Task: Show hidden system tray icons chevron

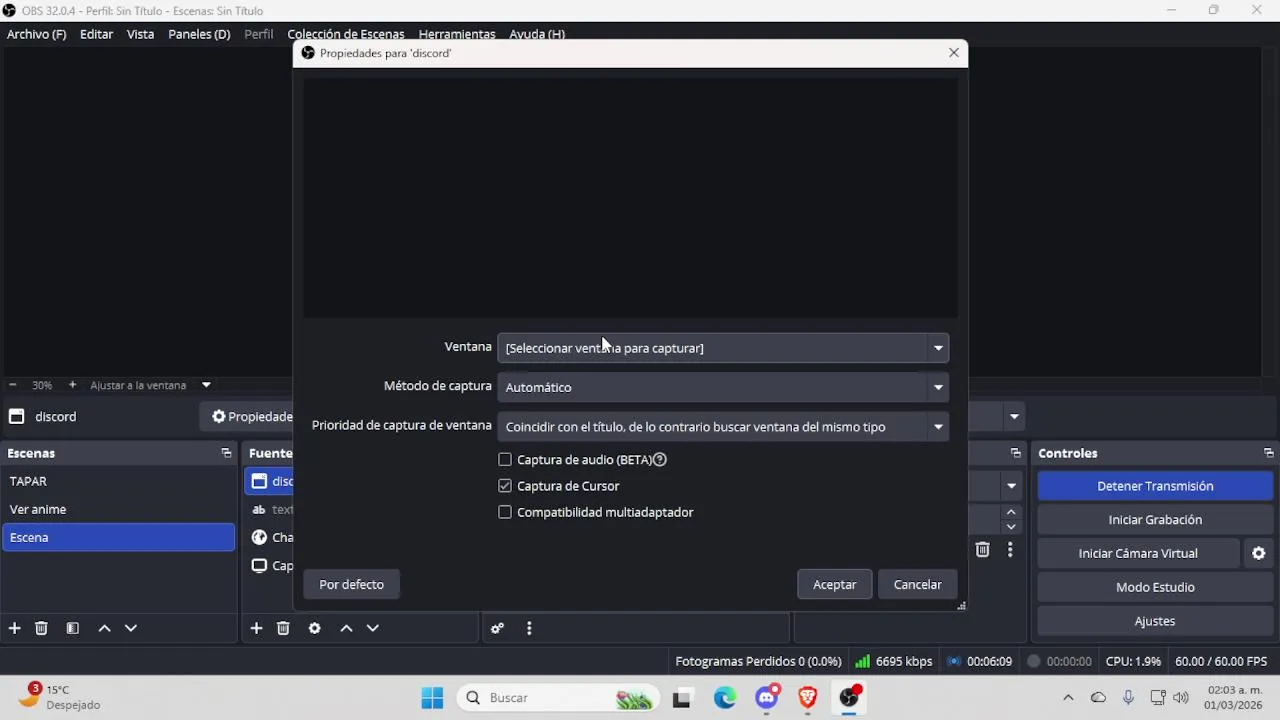Action: (x=1068, y=698)
